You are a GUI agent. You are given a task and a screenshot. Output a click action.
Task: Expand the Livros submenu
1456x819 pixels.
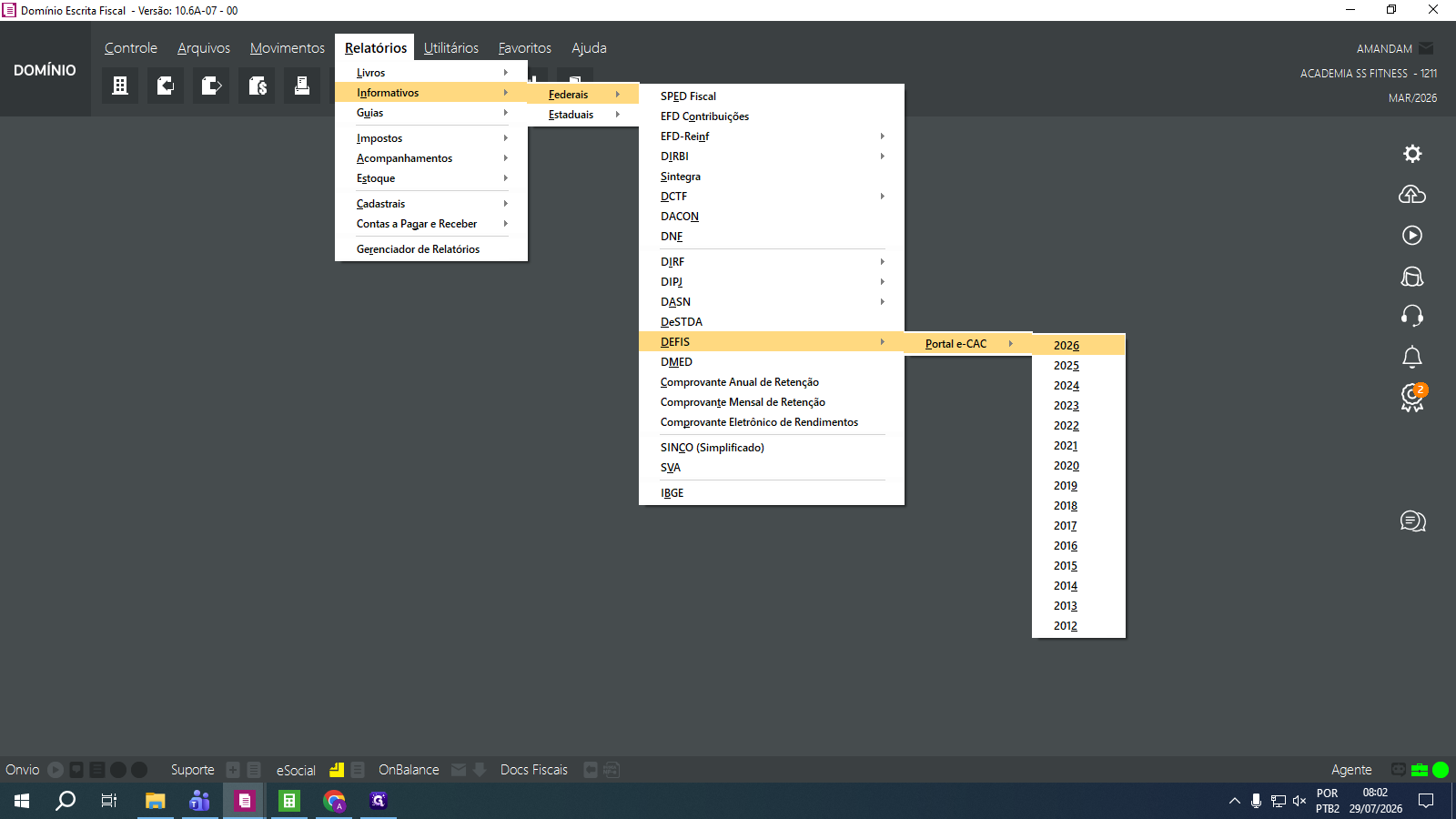431,73
